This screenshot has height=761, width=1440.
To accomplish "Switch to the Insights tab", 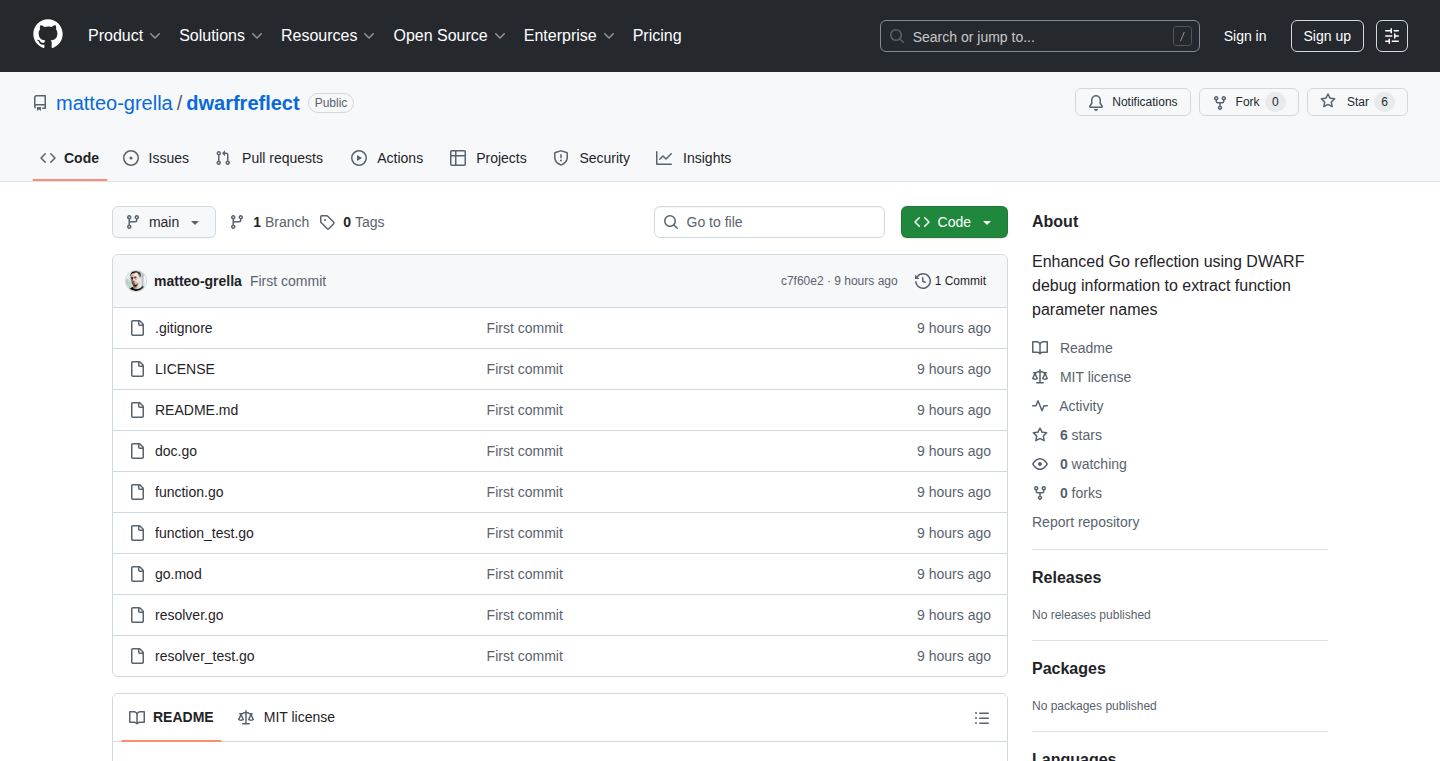I will 694,158.
